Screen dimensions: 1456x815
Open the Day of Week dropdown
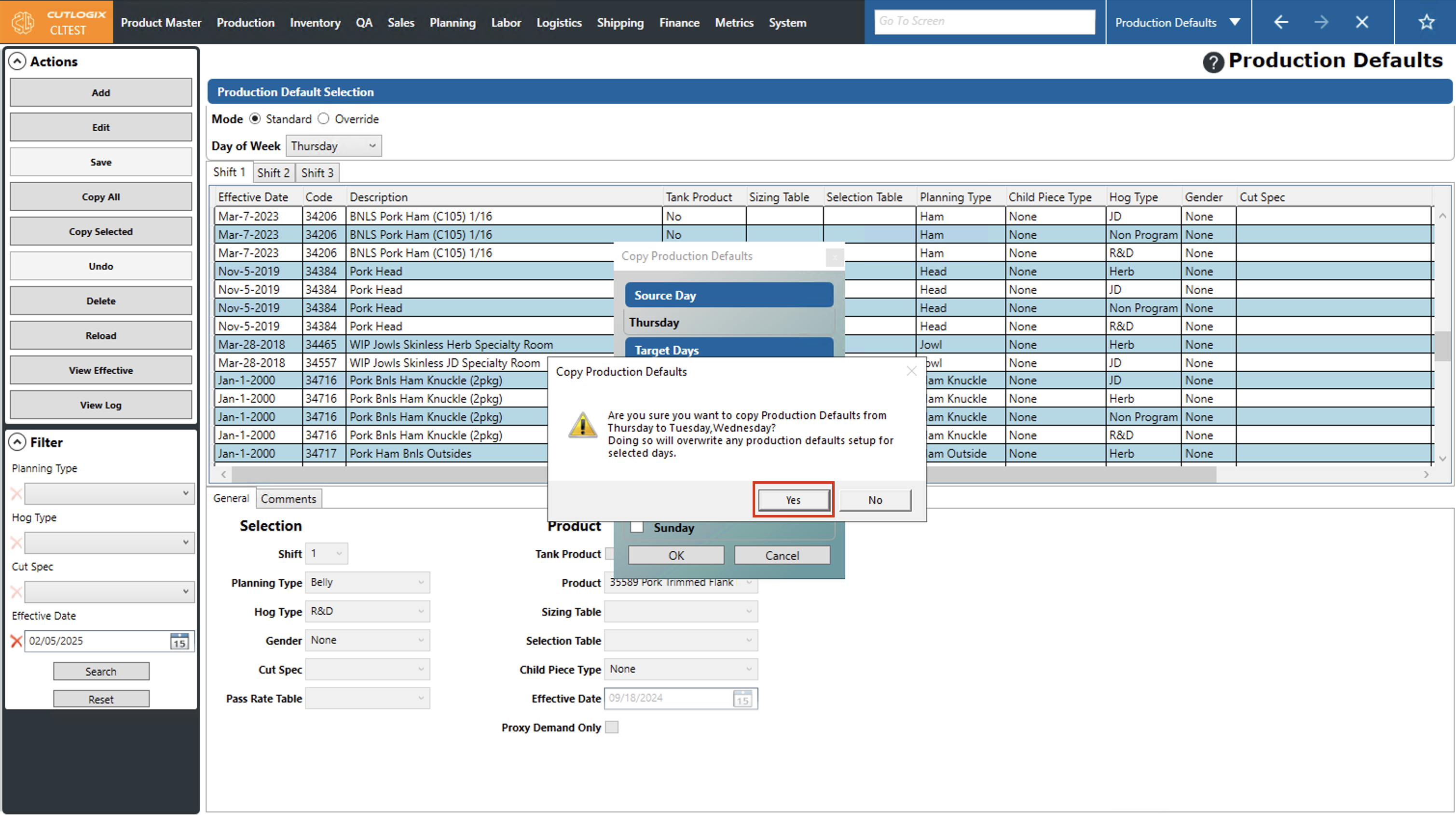click(x=333, y=146)
